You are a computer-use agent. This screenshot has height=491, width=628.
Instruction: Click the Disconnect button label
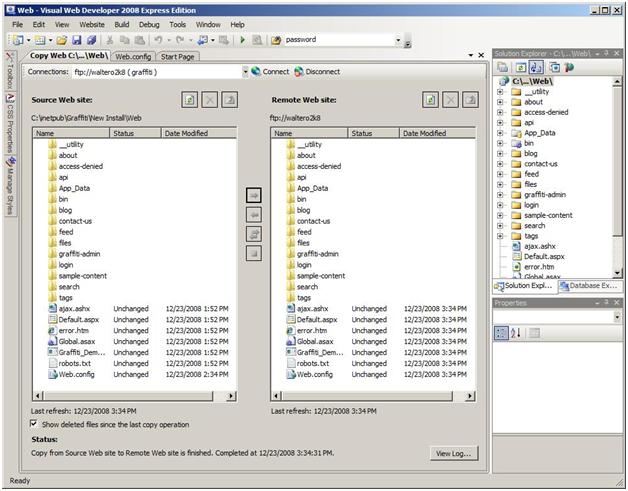(x=323, y=72)
